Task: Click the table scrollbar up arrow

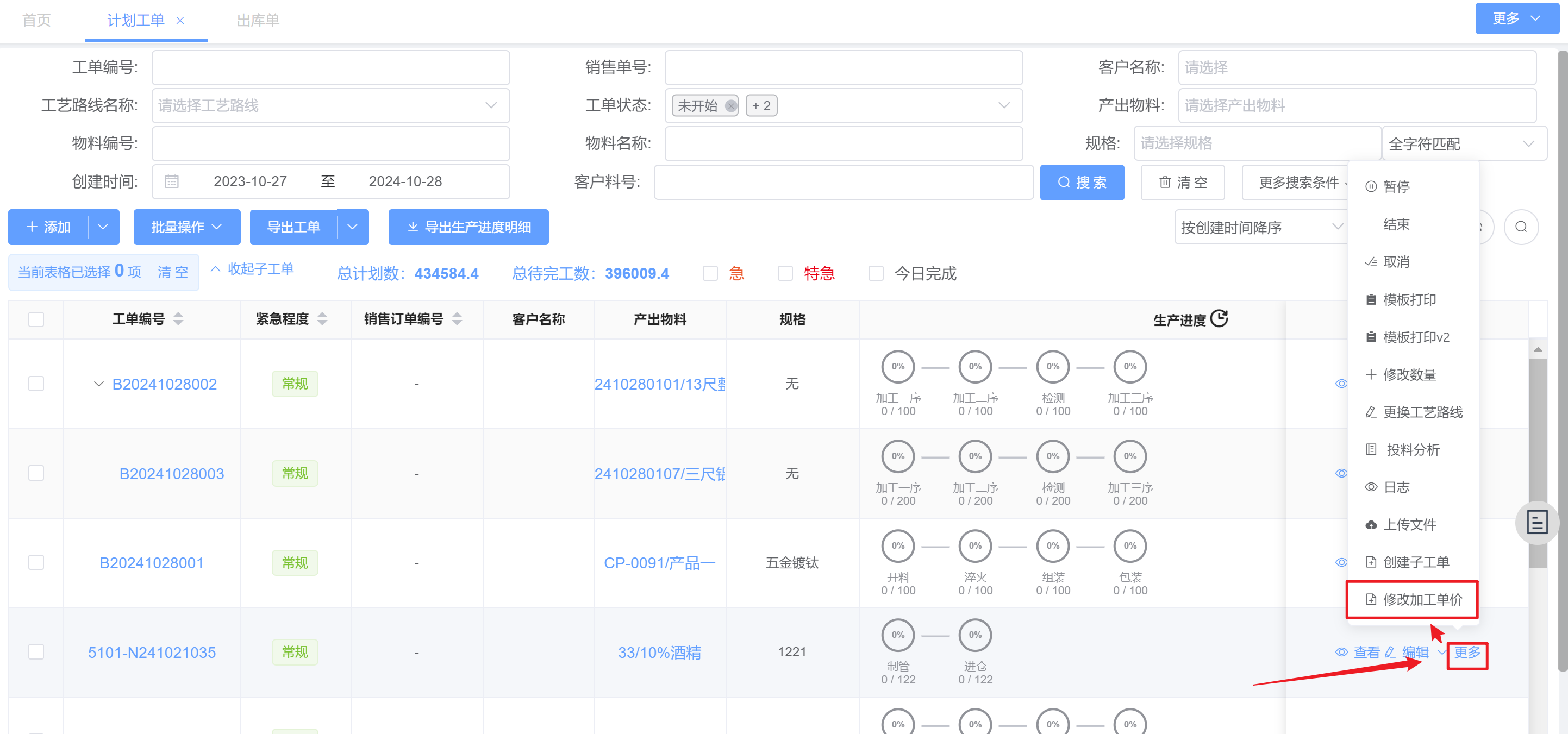Action: tap(1538, 349)
